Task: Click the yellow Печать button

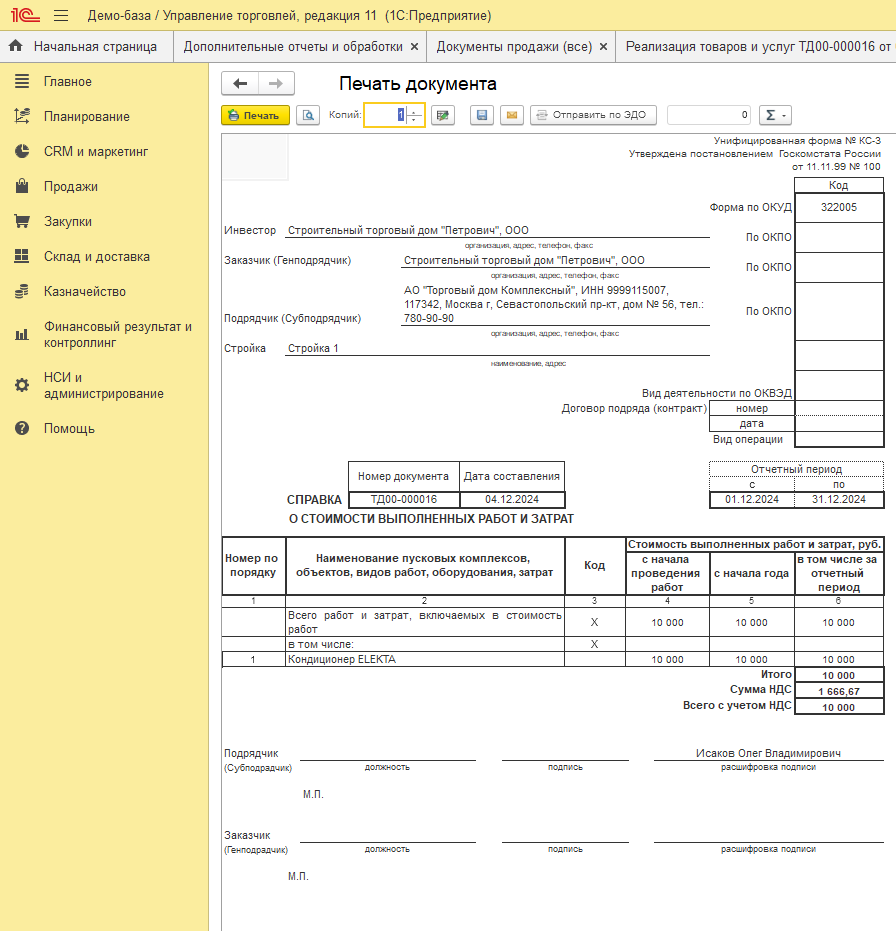Action: coord(255,115)
